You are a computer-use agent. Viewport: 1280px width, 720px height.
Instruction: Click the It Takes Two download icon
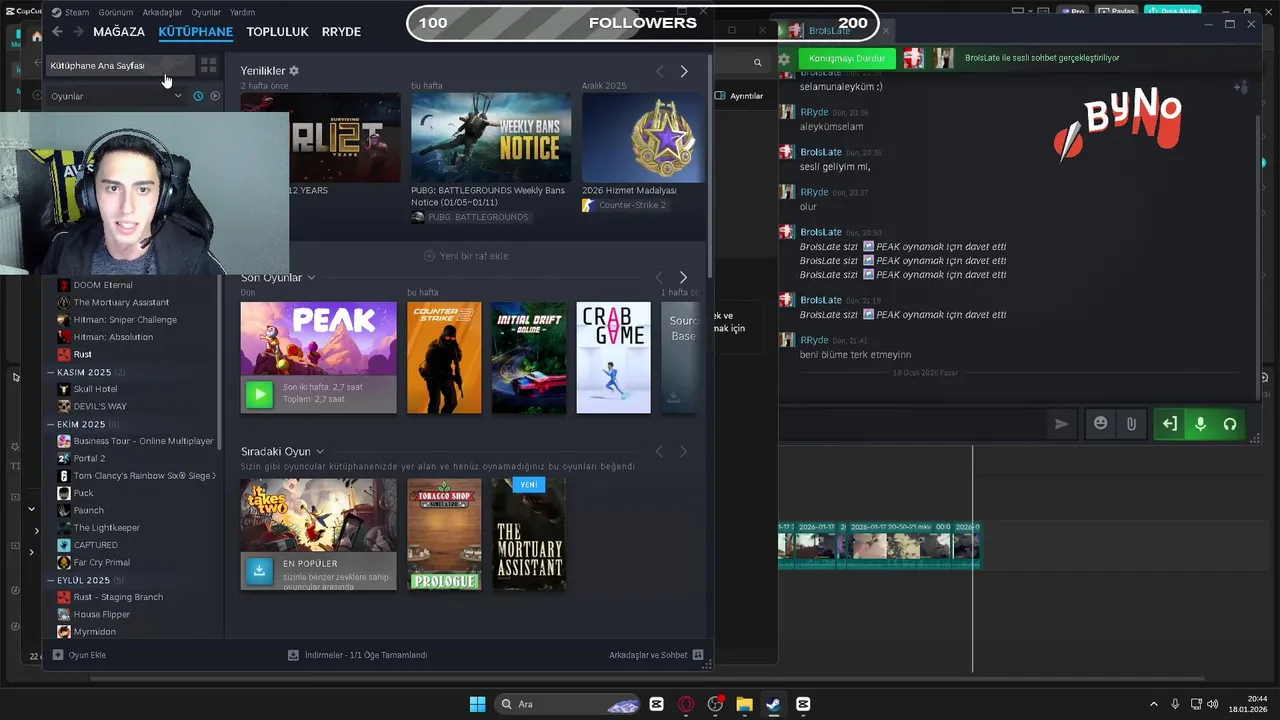tap(259, 570)
